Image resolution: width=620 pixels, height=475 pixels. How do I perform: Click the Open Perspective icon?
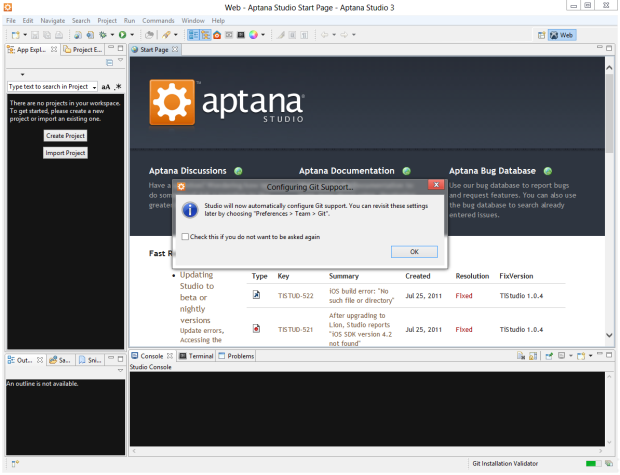tap(541, 35)
